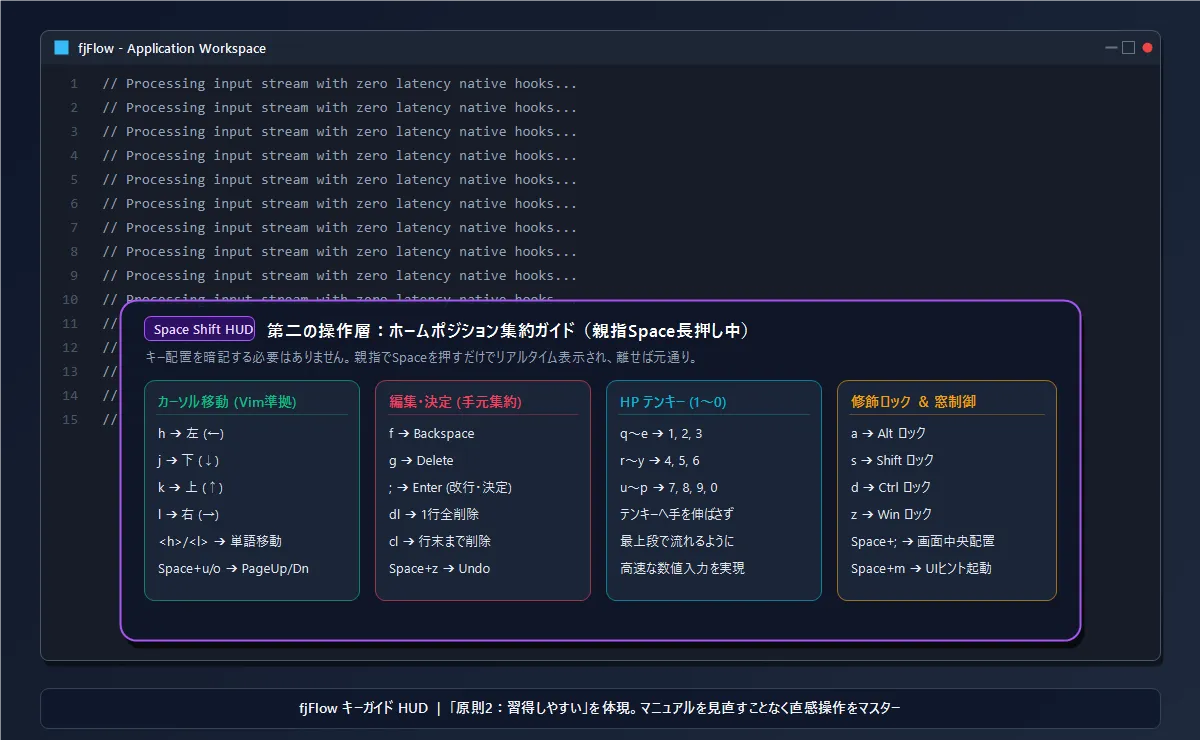Click the line 高速な数値入力を実現
Viewport: 1200px width, 740px height.
tap(682, 569)
